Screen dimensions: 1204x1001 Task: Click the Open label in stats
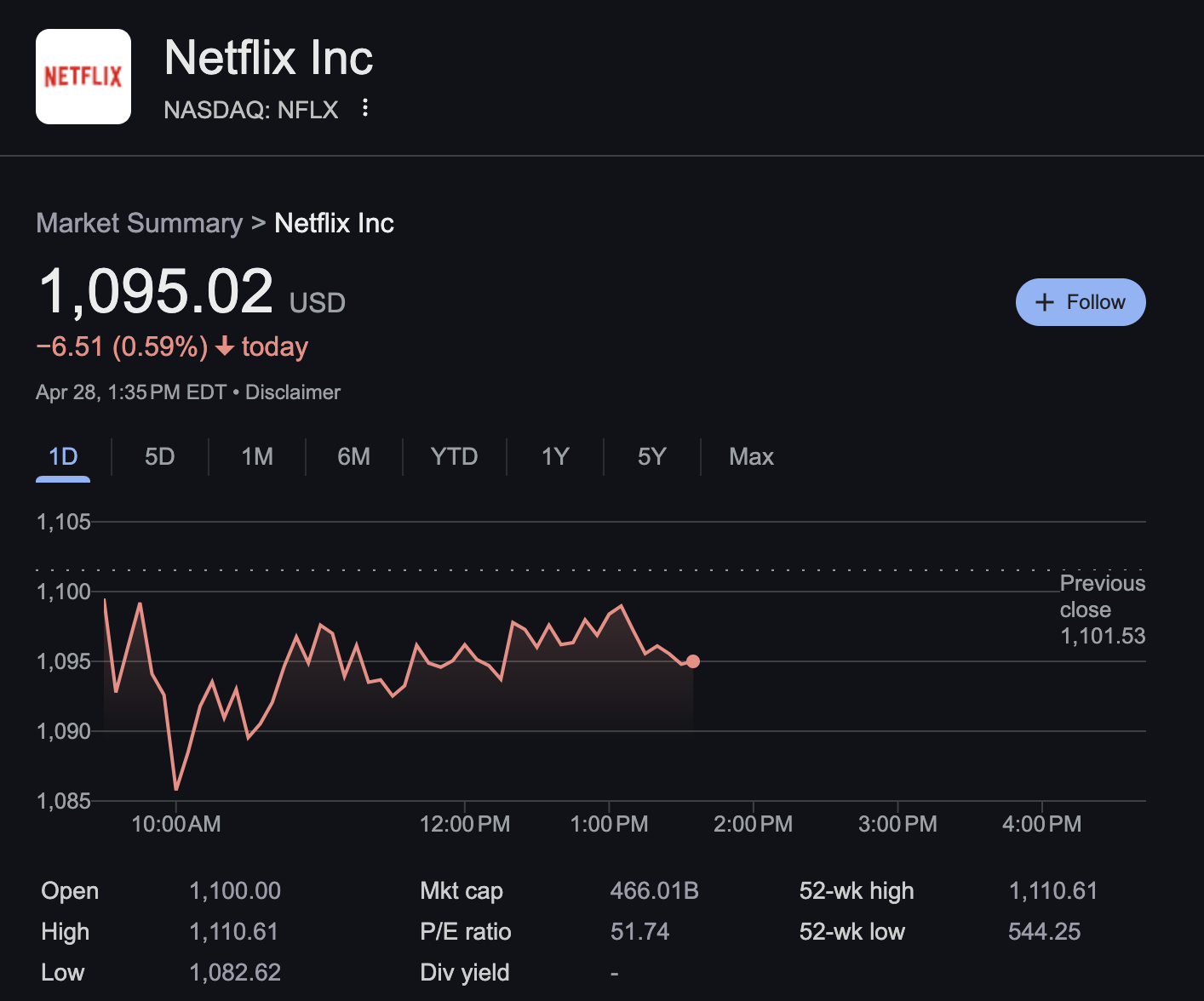click(x=70, y=891)
